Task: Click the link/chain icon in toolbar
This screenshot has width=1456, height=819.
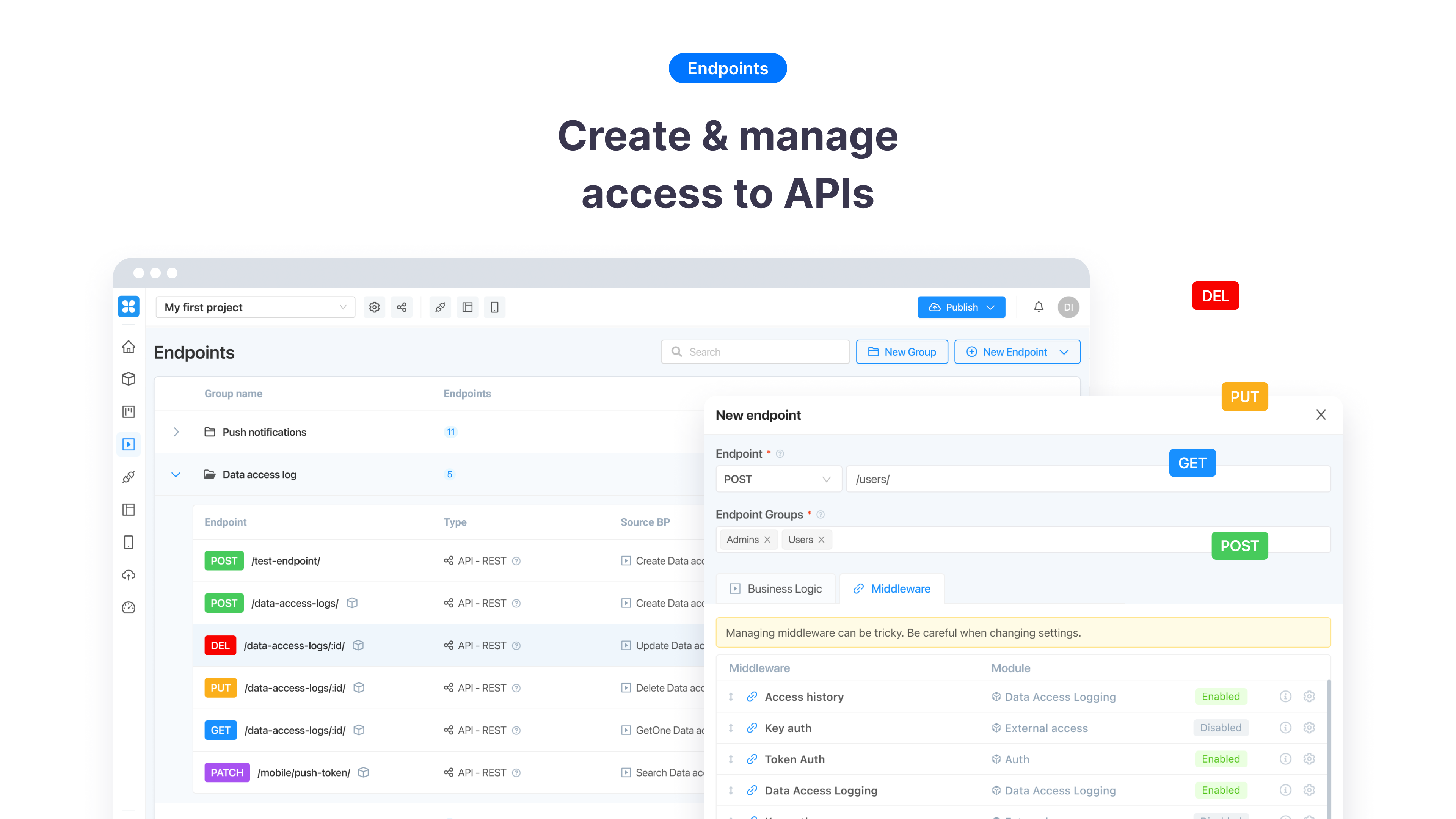Action: [x=440, y=307]
